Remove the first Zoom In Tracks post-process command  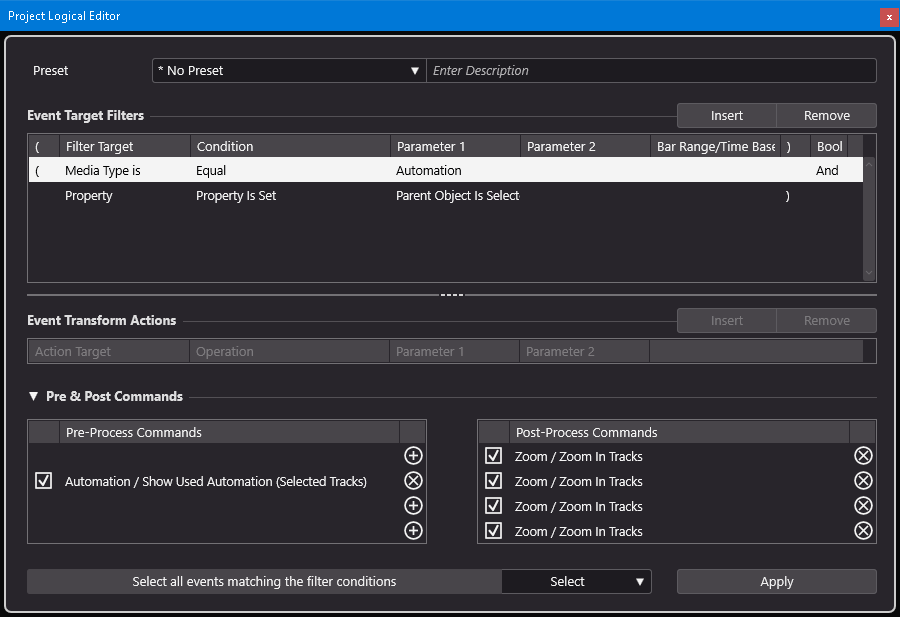click(863, 456)
